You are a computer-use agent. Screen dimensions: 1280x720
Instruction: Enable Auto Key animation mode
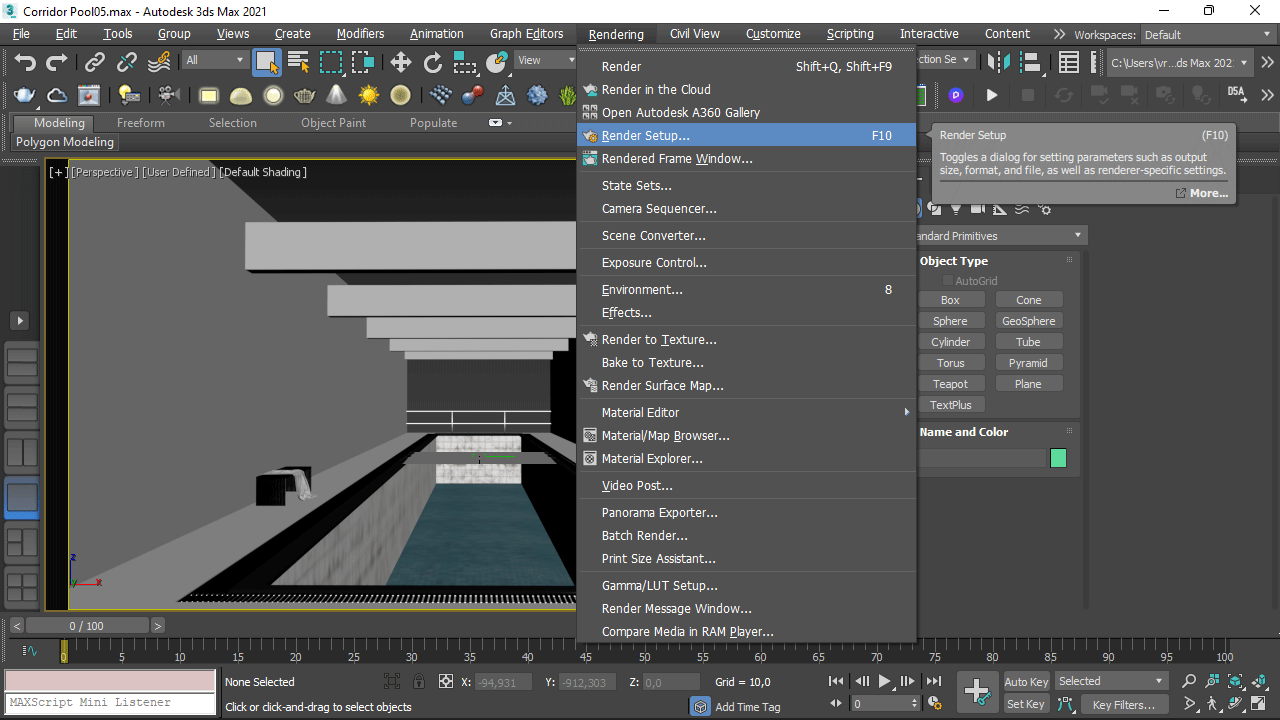point(1025,681)
